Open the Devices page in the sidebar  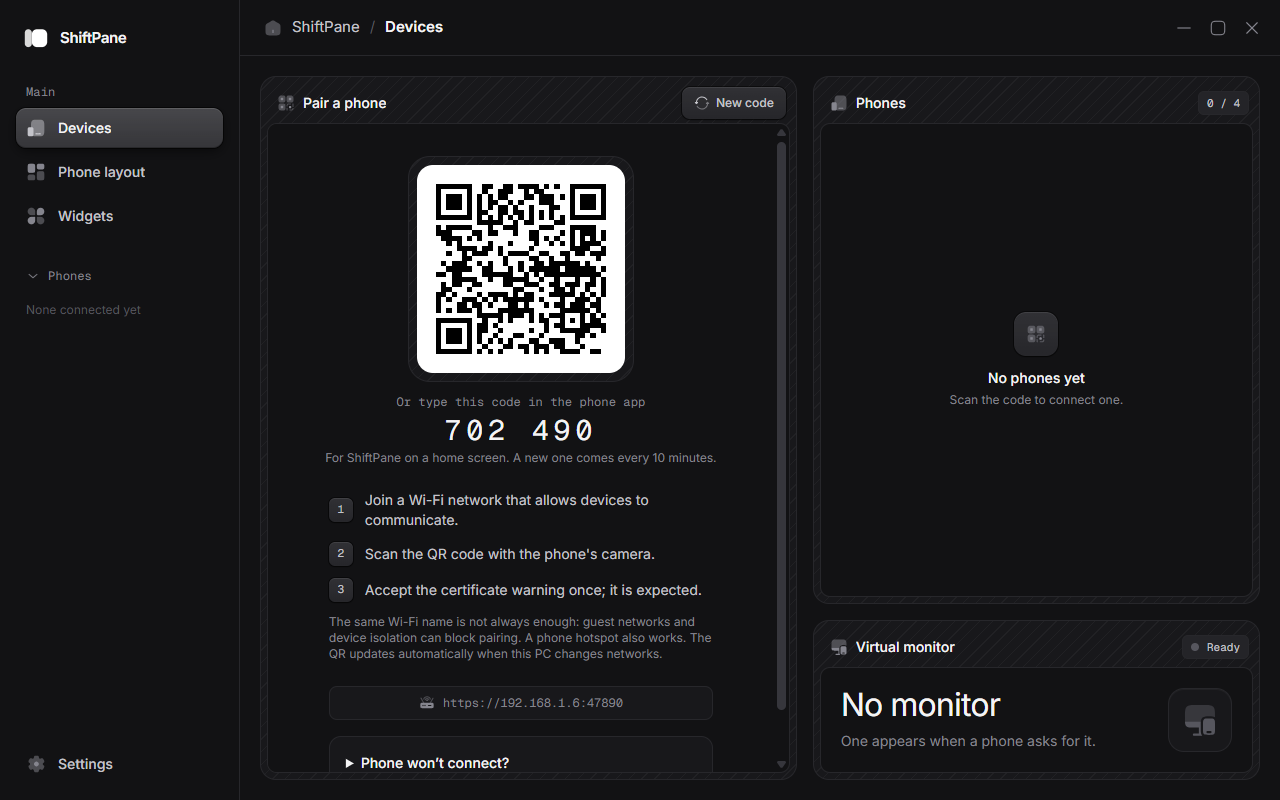(119, 128)
